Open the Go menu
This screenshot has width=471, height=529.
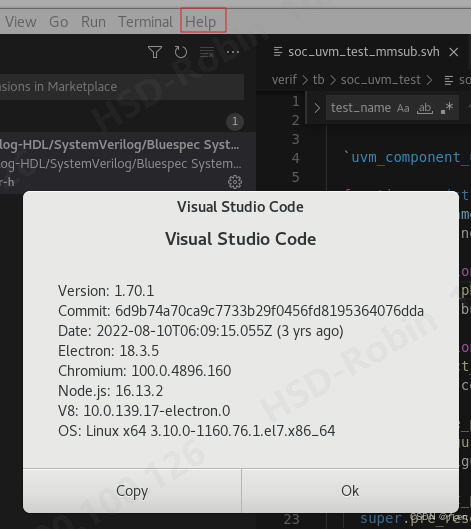point(59,22)
